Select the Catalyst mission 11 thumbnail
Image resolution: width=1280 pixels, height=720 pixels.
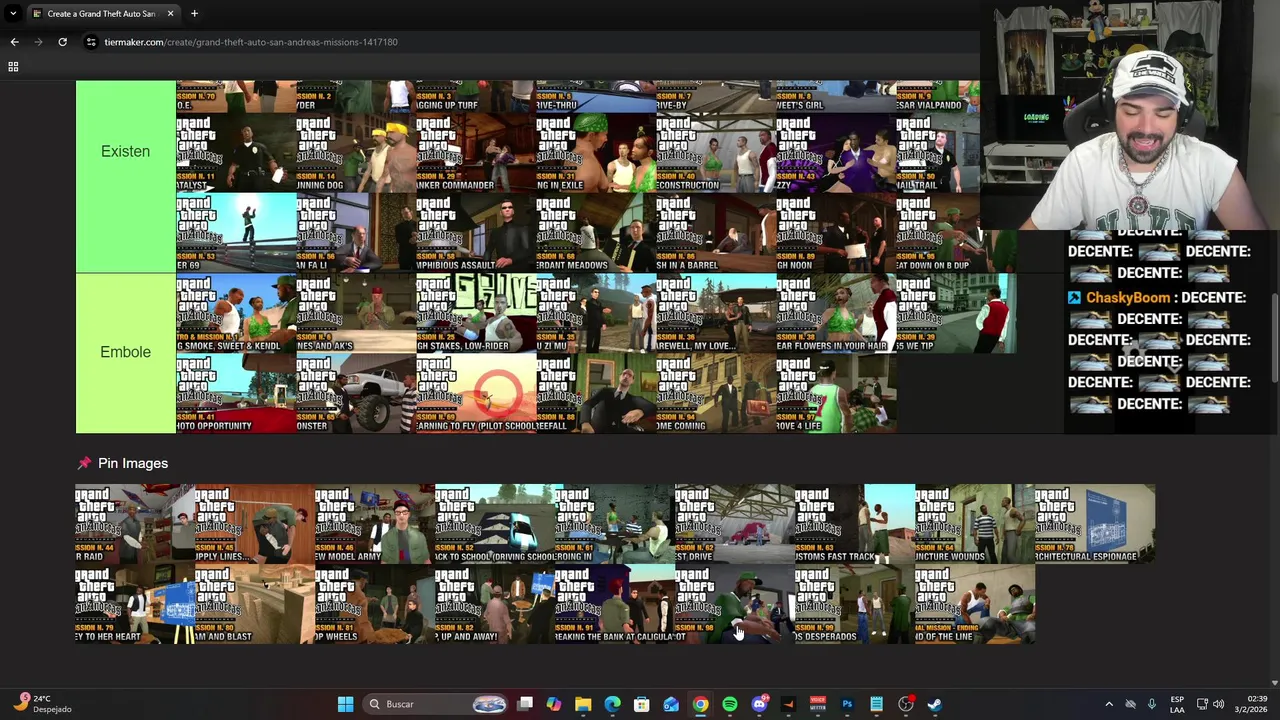(235, 153)
